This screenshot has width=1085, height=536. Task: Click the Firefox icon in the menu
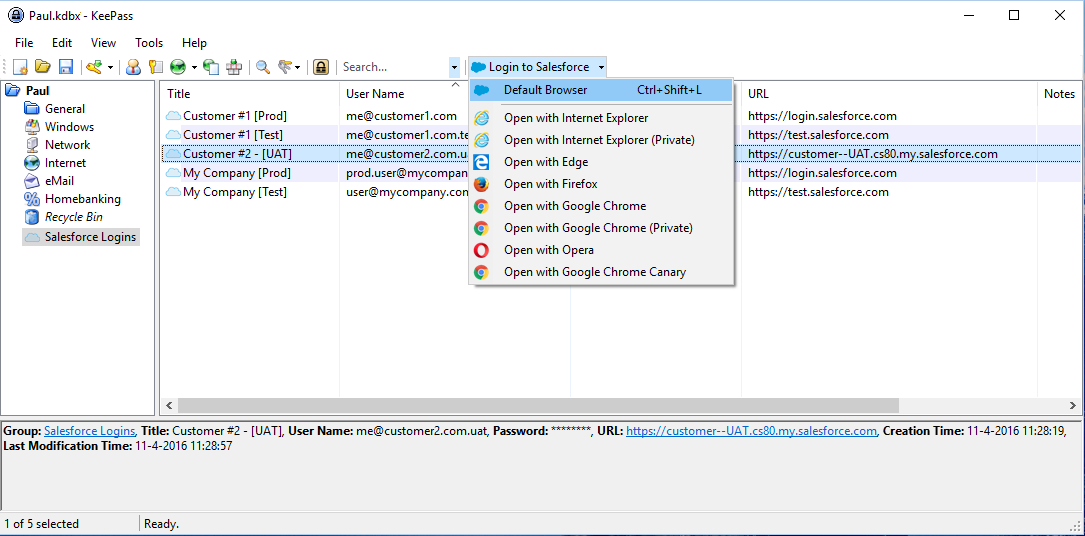point(482,184)
